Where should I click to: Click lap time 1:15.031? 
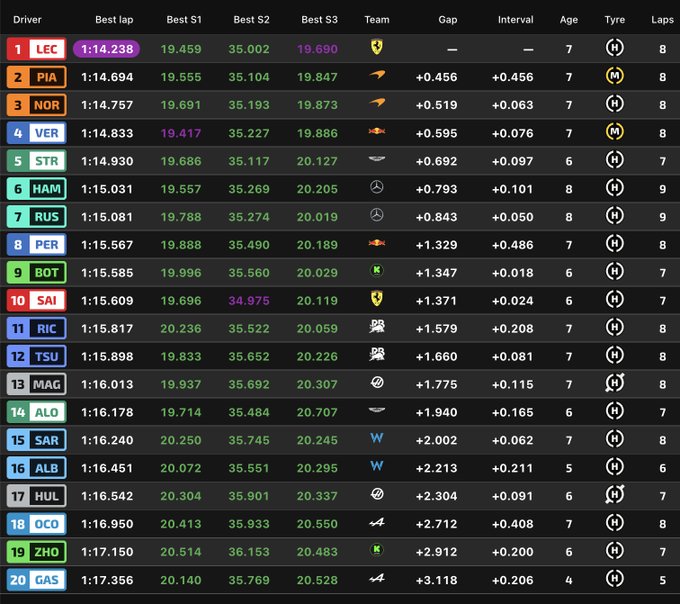[x=107, y=189]
